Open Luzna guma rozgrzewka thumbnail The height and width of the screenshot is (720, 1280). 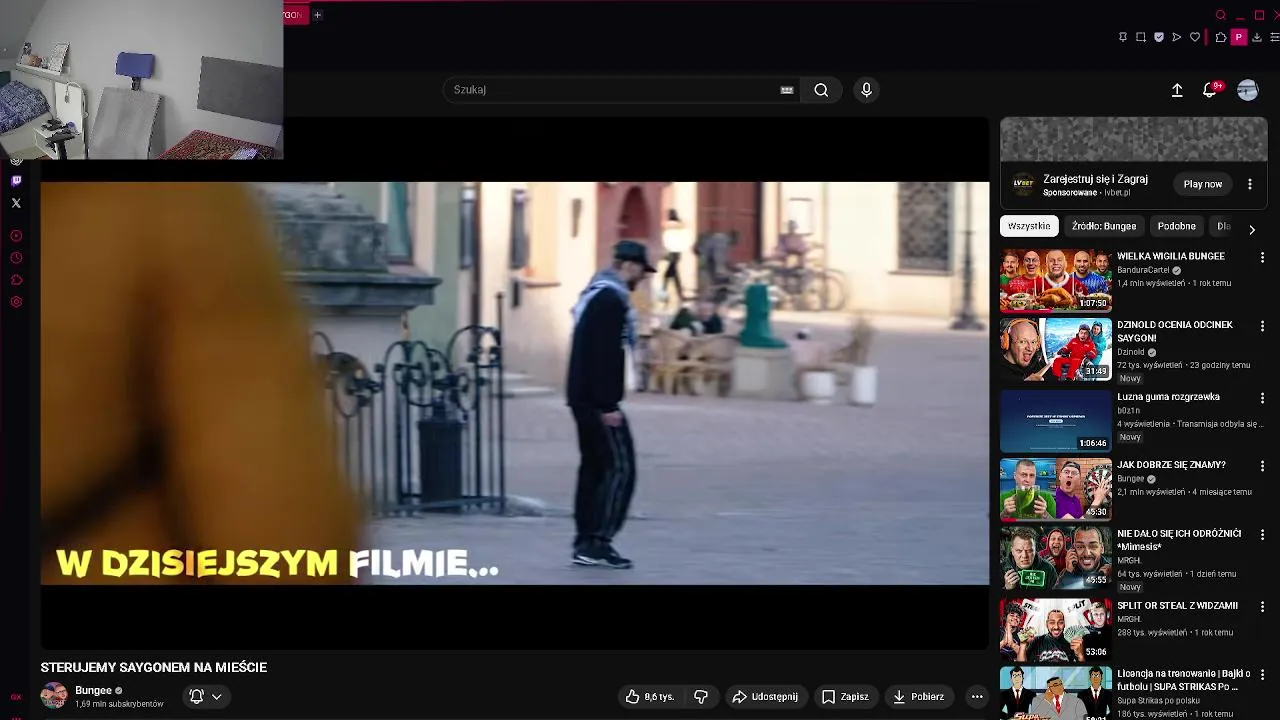(x=1056, y=421)
